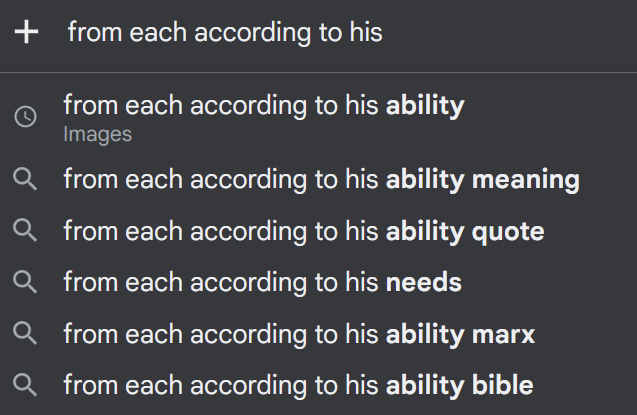Click the 'Images' label under first suggestion
The width and height of the screenshot is (637, 415).
coord(97,133)
